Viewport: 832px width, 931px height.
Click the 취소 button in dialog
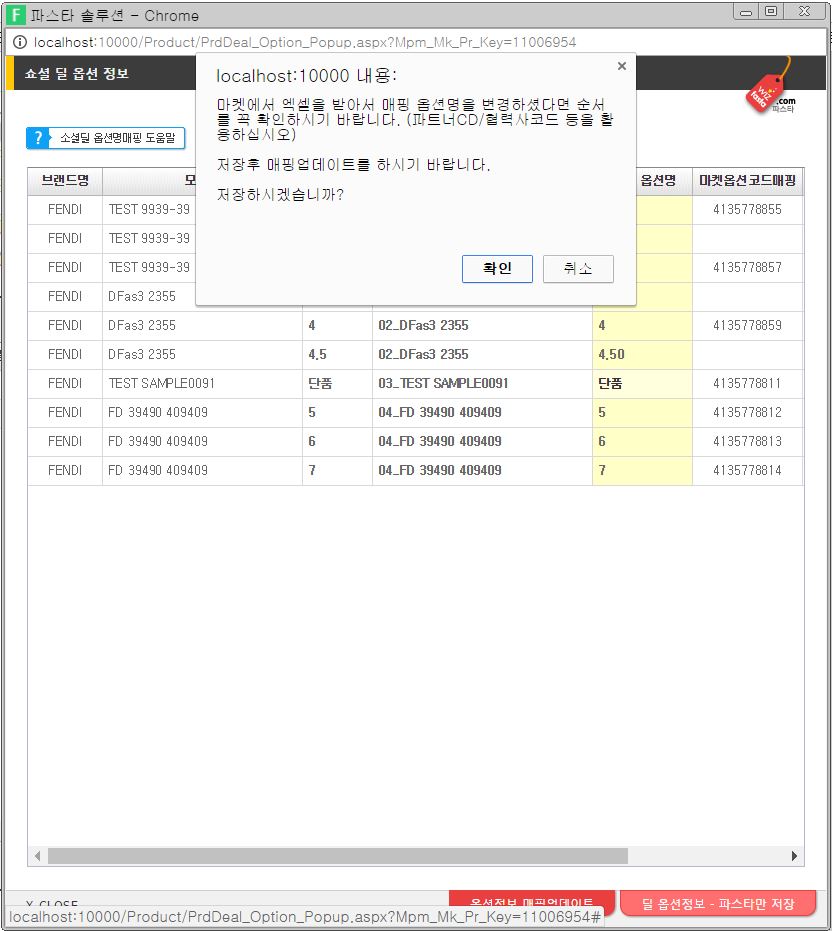[578, 269]
